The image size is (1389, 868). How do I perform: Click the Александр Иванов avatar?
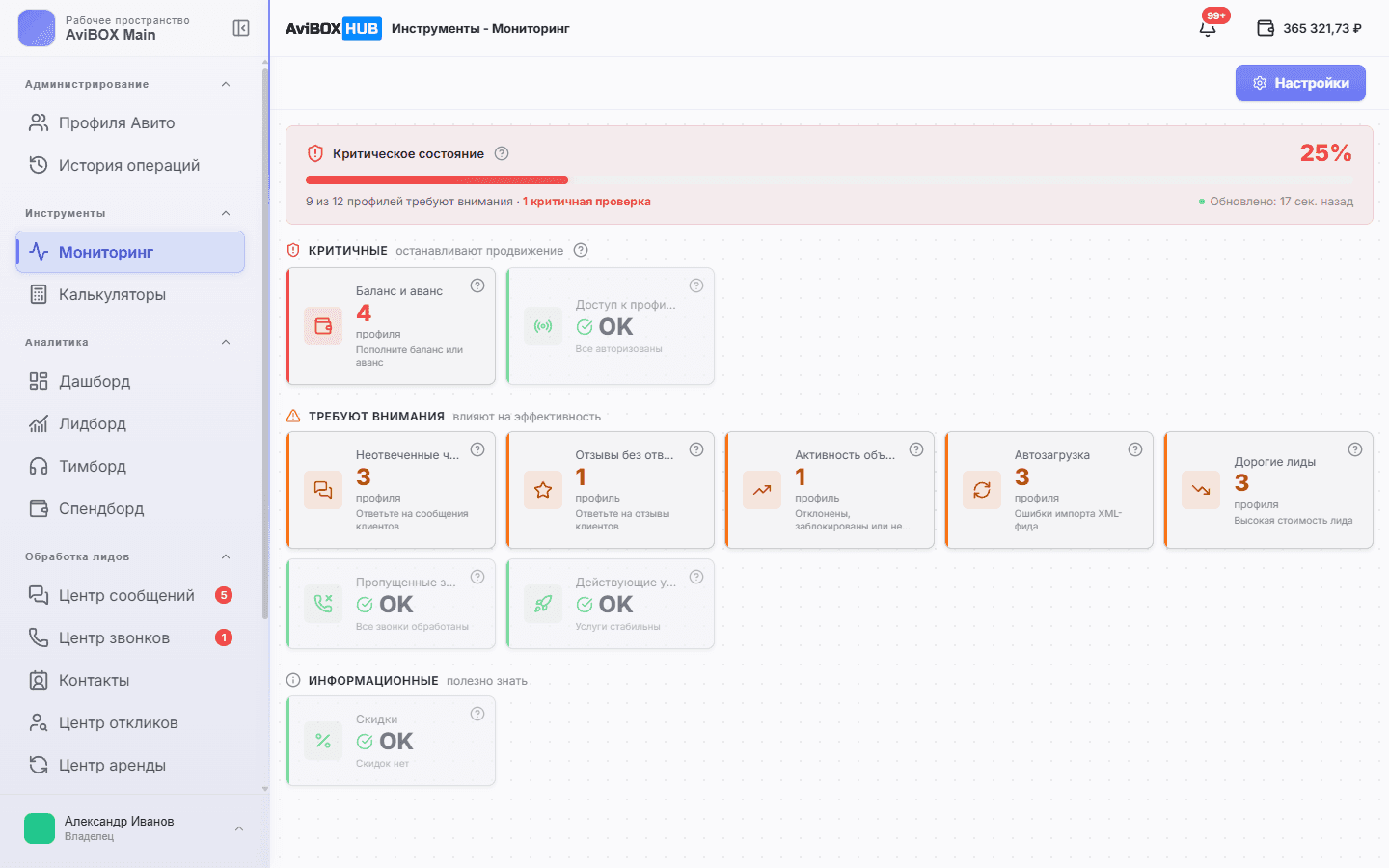pos(40,828)
